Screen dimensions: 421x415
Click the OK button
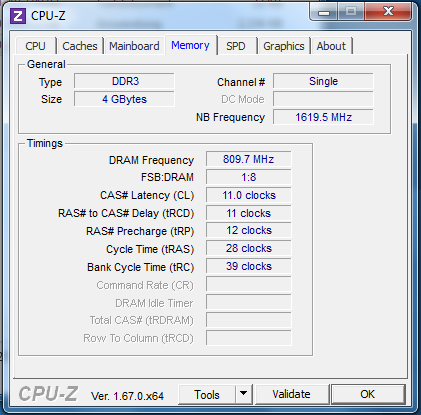(x=368, y=394)
